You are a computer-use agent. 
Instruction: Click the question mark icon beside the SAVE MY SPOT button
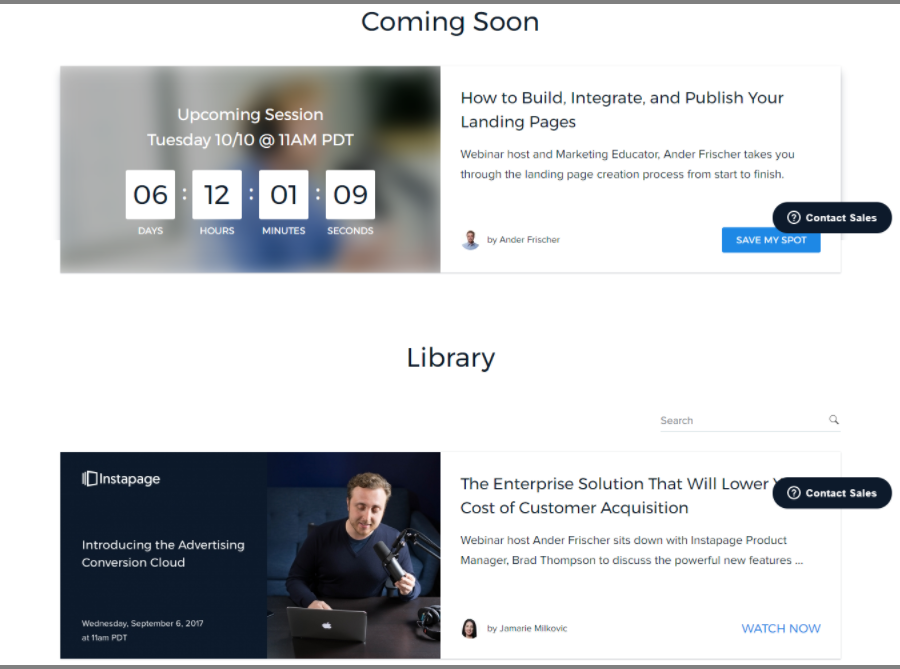click(x=794, y=218)
